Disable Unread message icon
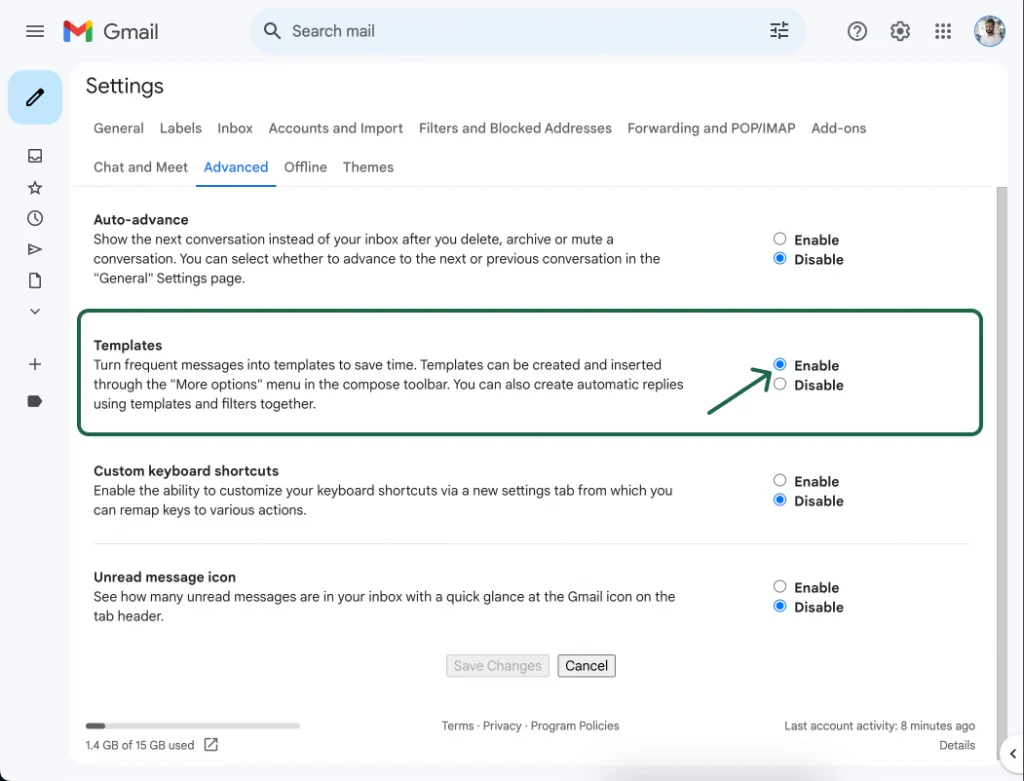 [780, 606]
